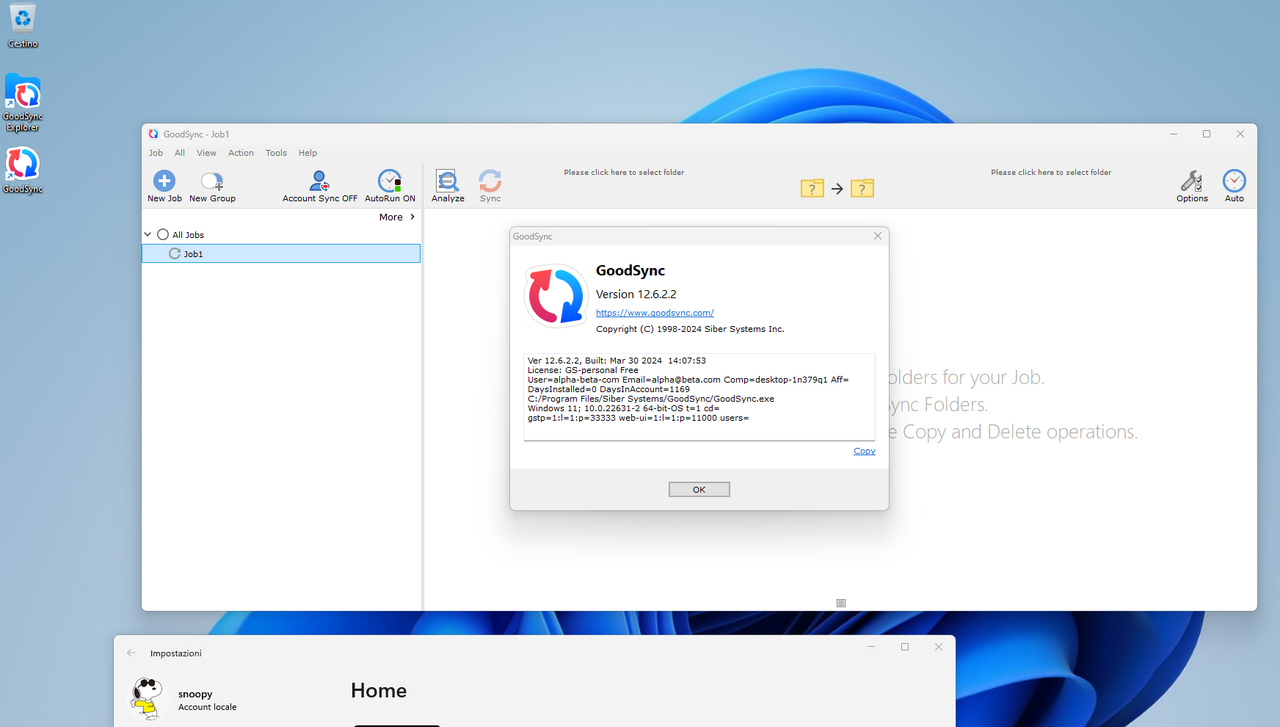Click 'Version 12.6.2.2' text in About dialog
The height and width of the screenshot is (727, 1280).
[636, 294]
